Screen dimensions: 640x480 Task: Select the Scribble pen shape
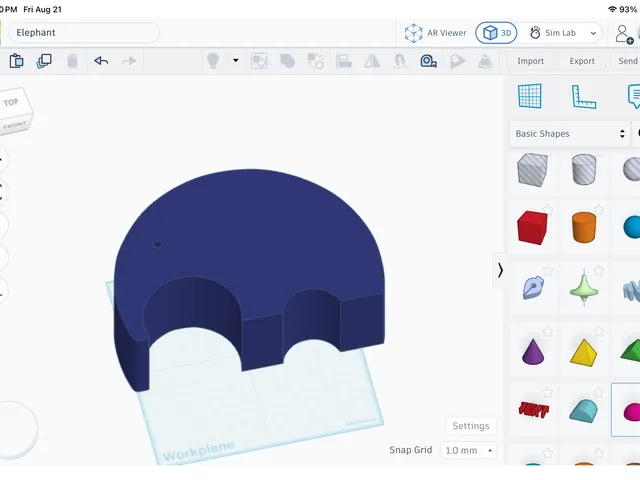pyautogui.click(x=533, y=287)
